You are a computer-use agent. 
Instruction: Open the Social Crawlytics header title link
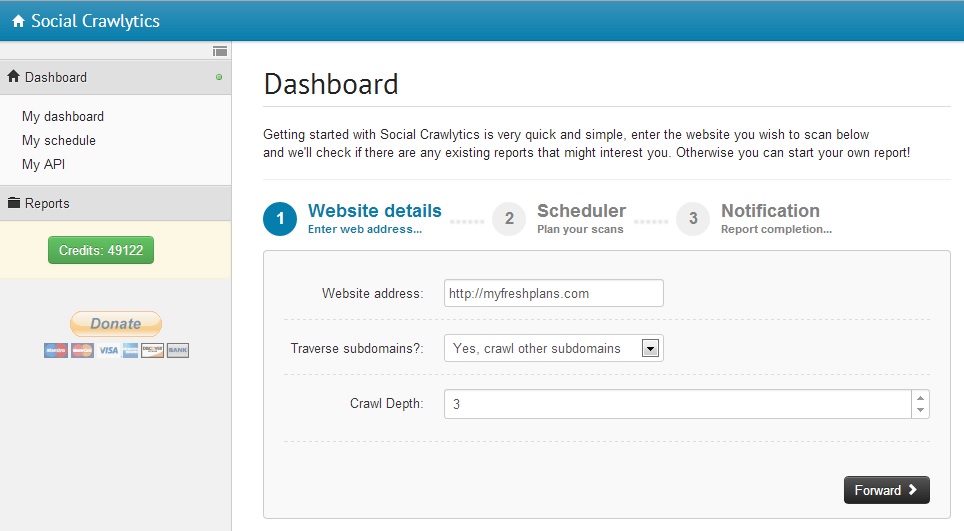(95, 21)
